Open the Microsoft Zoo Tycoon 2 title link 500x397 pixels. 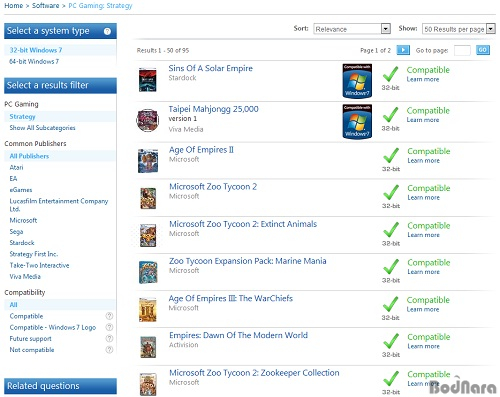coord(213,187)
